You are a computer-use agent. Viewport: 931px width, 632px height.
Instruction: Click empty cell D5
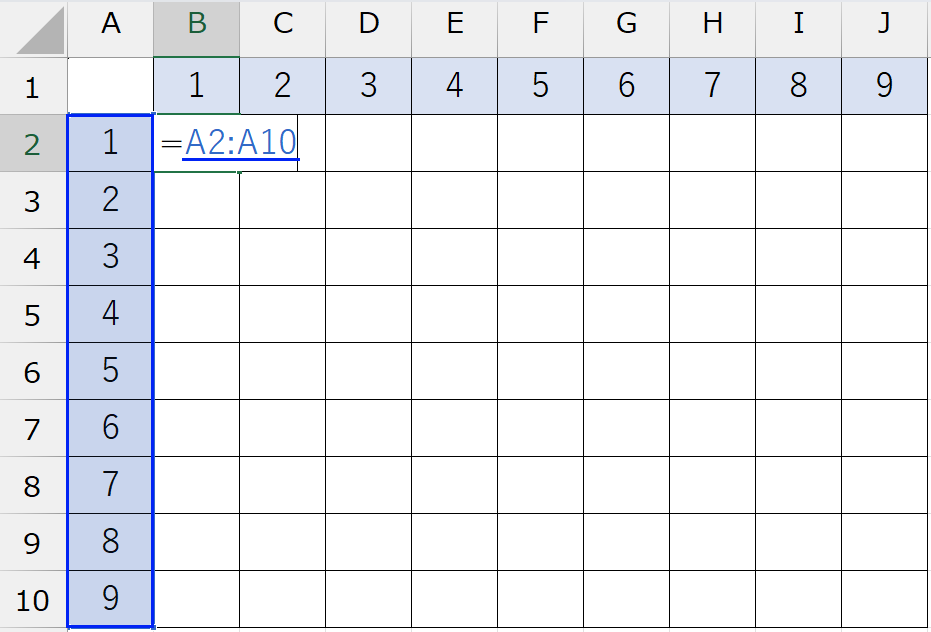coord(369,314)
